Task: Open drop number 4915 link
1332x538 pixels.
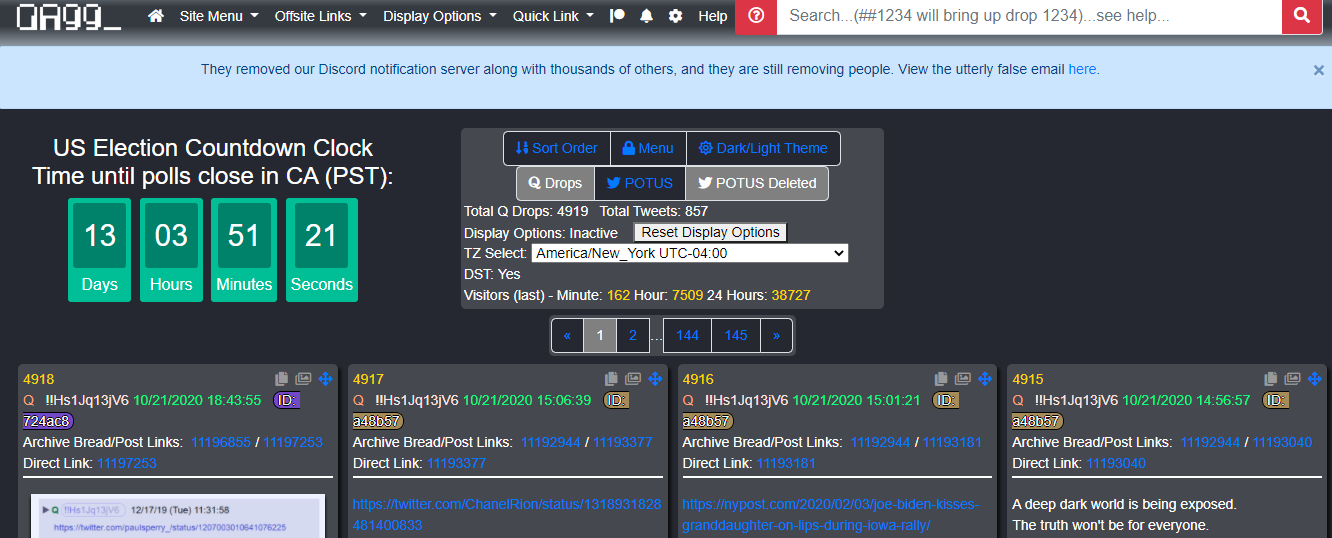Action: tap(1028, 379)
